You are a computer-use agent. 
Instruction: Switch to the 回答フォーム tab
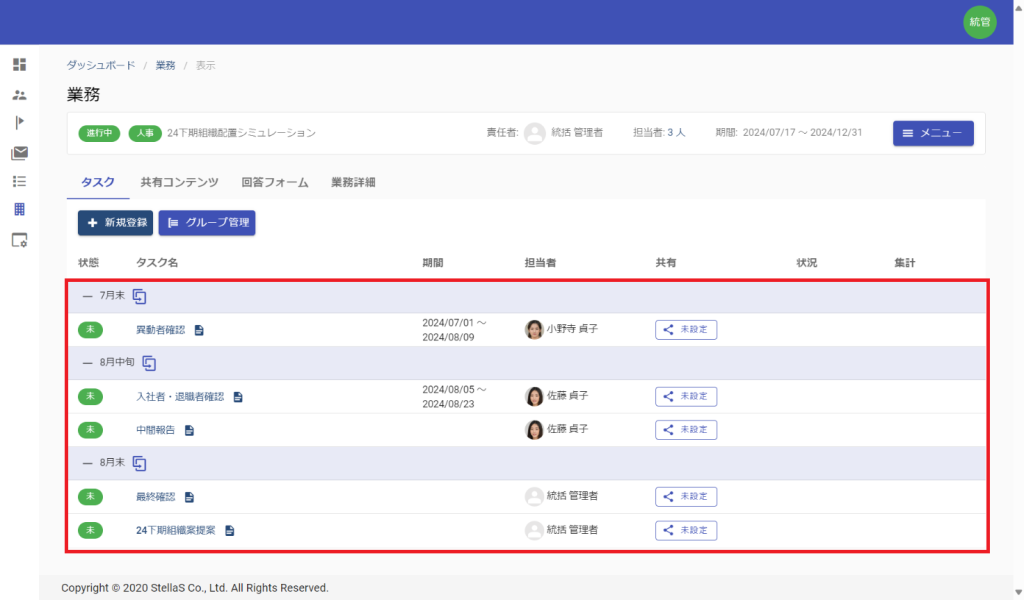tap(274, 183)
